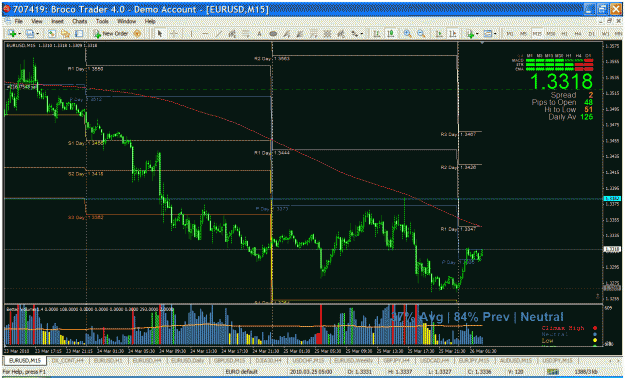Select the Trendline tool
Viewport: 625px width, 378px height.
218,34
